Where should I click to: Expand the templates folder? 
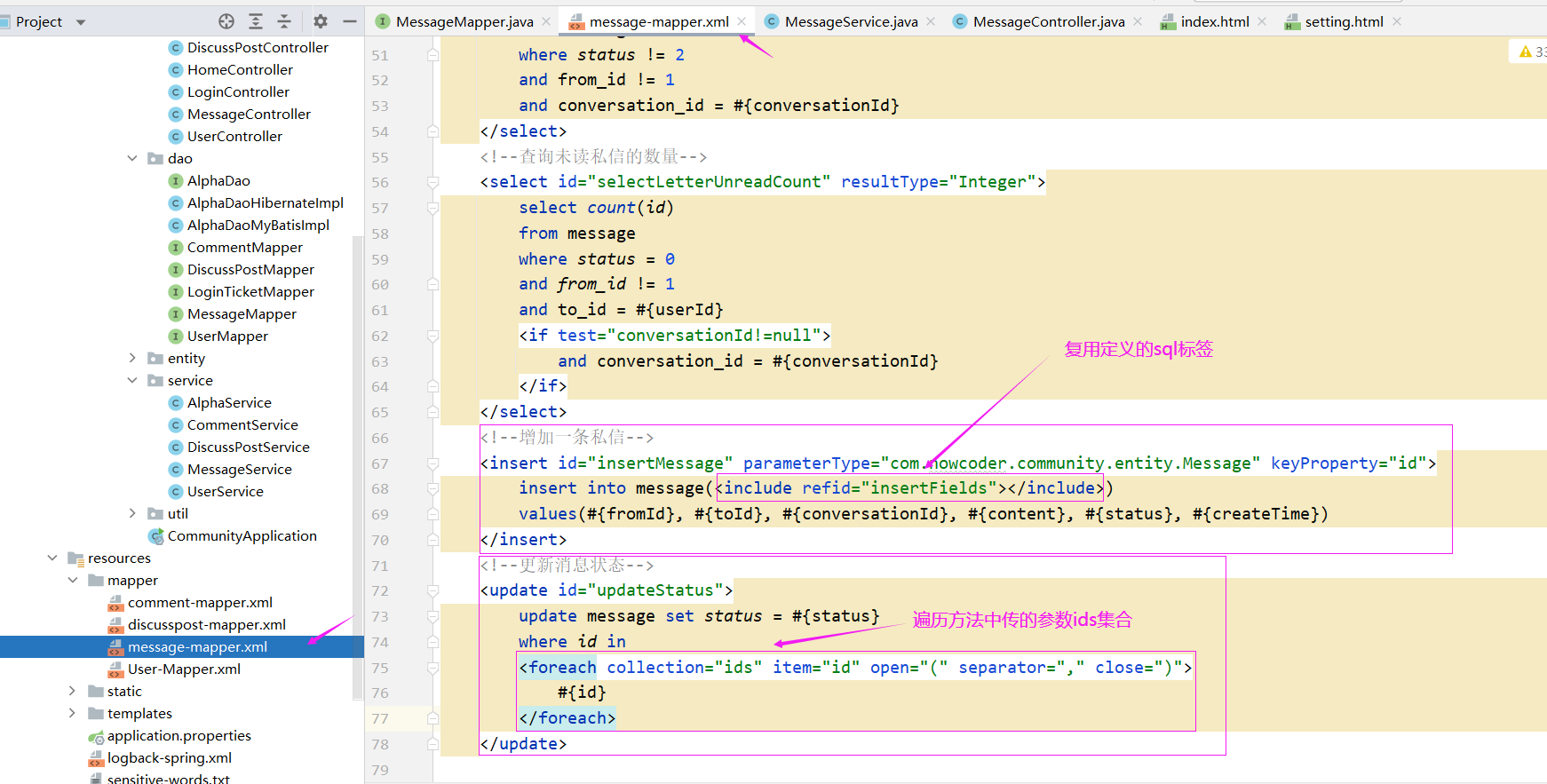tap(73, 713)
